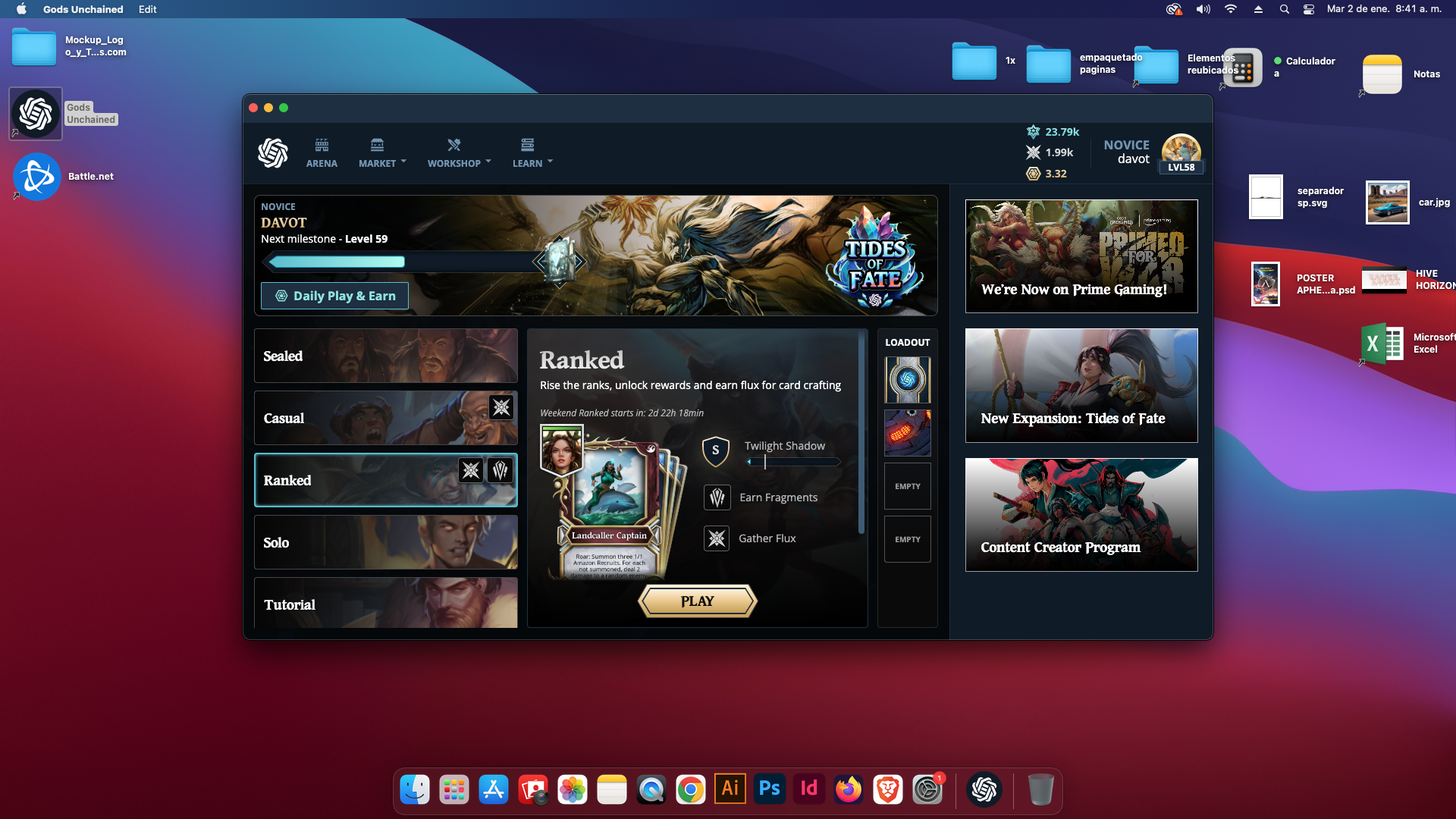Open the Content Creator Program news card
Screen dimensions: 1456x819
click(1081, 514)
